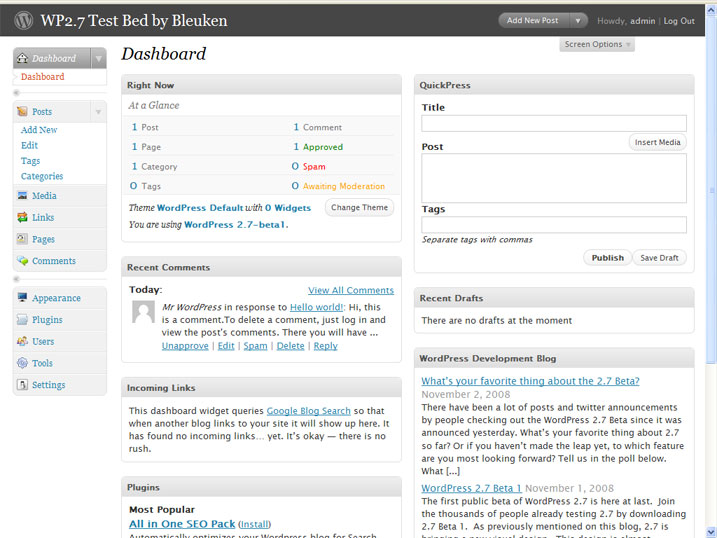Viewport: 717px width, 538px height.
Task: Click the WordPress logo in header
Action: [23, 21]
